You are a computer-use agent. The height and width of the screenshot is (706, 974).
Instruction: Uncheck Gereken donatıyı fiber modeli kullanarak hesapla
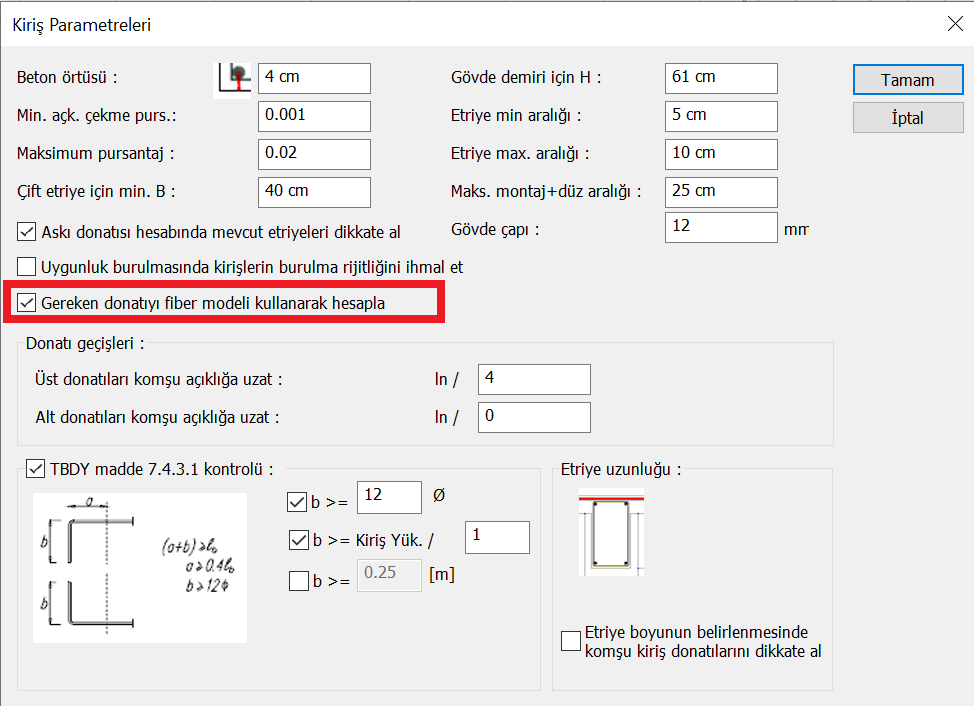(28, 302)
